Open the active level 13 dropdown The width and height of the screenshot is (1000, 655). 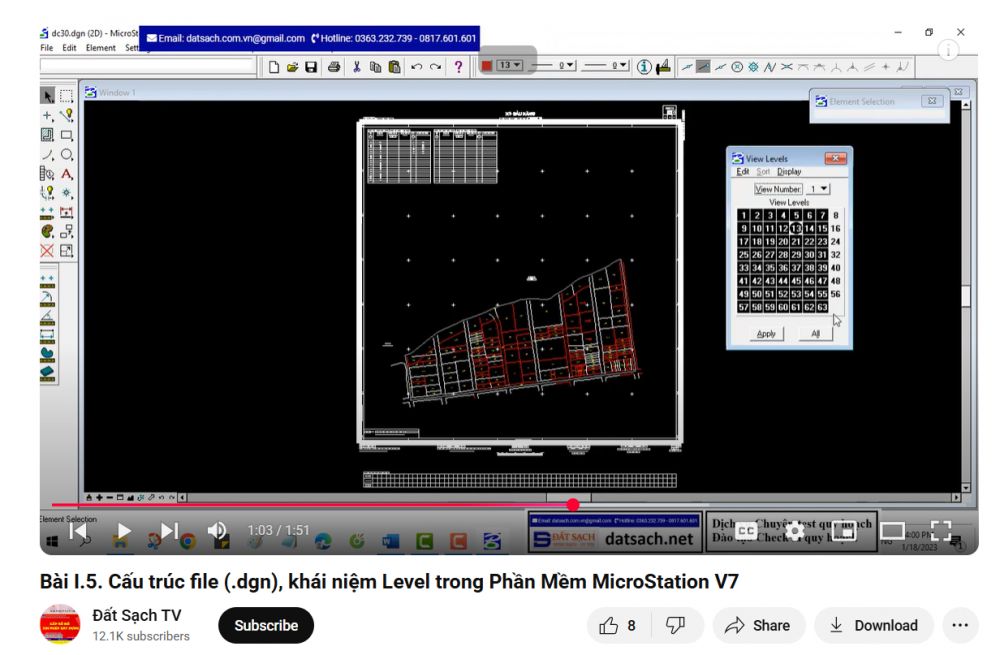[x=511, y=66]
